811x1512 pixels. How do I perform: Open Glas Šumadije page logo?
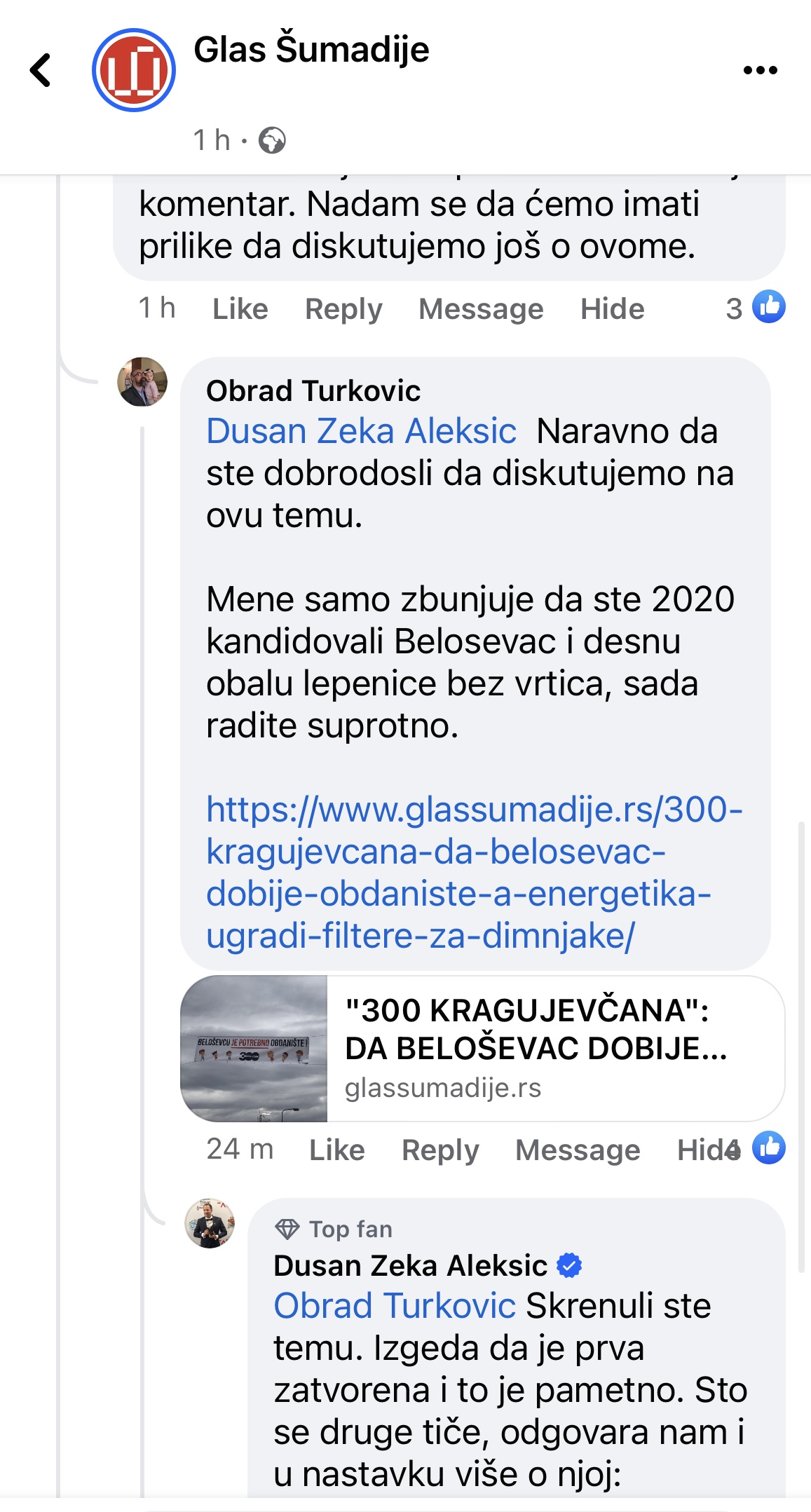pos(133,70)
